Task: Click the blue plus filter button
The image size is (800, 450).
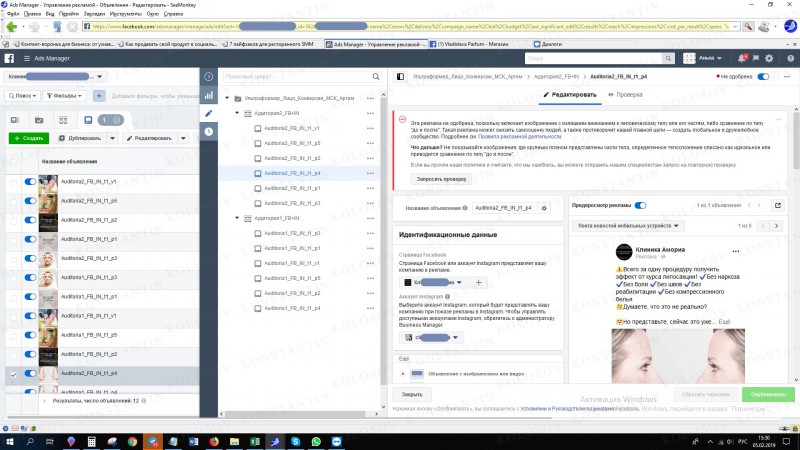Action: point(99,95)
